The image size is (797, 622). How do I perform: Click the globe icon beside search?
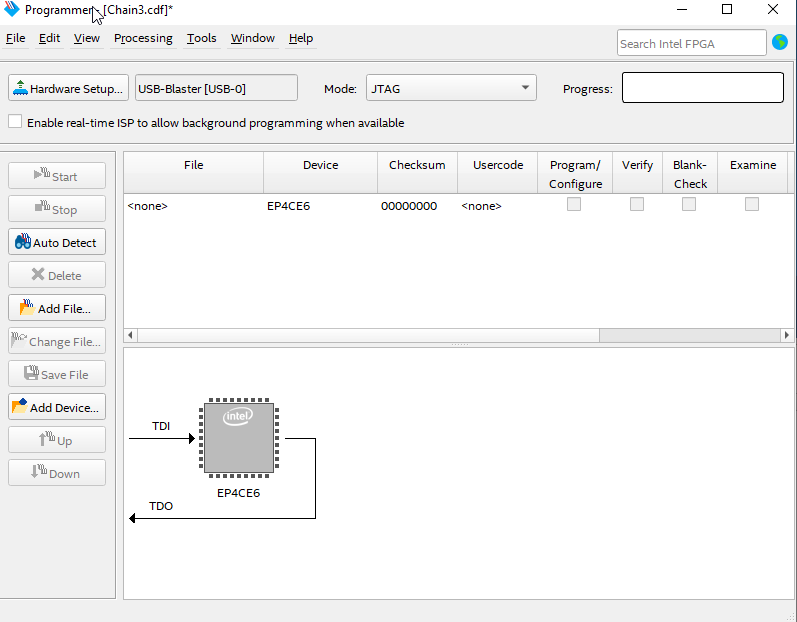780,43
